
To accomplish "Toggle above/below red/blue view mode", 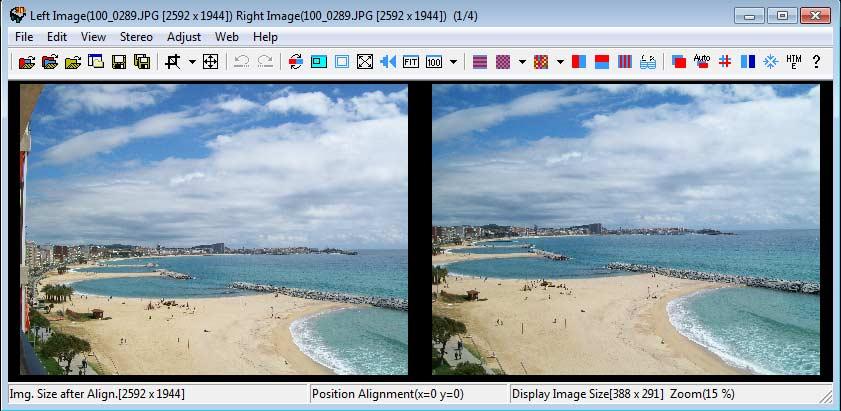I will pos(602,62).
